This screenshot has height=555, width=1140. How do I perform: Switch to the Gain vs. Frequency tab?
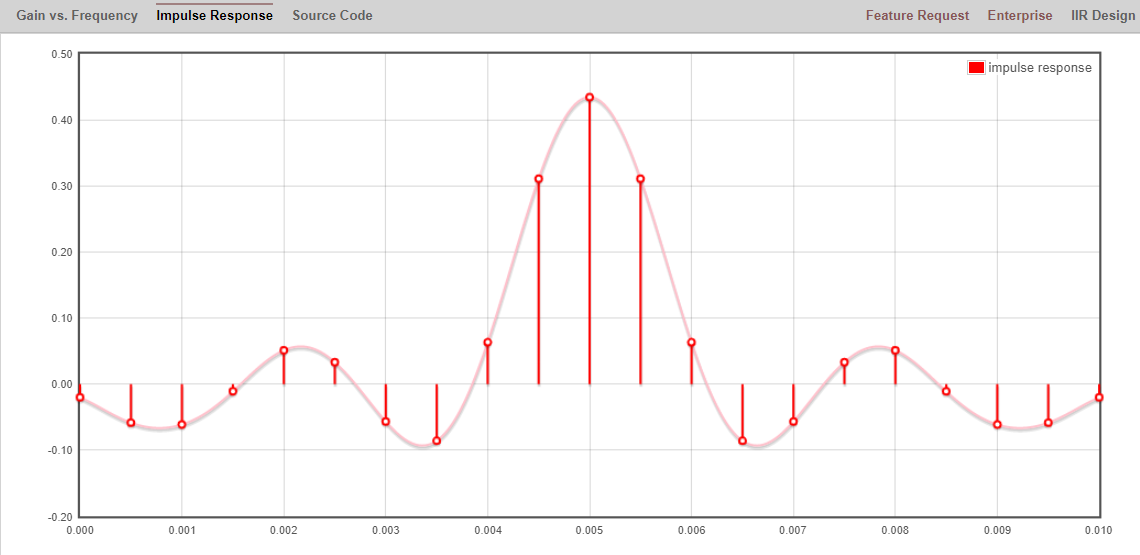click(x=77, y=16)
